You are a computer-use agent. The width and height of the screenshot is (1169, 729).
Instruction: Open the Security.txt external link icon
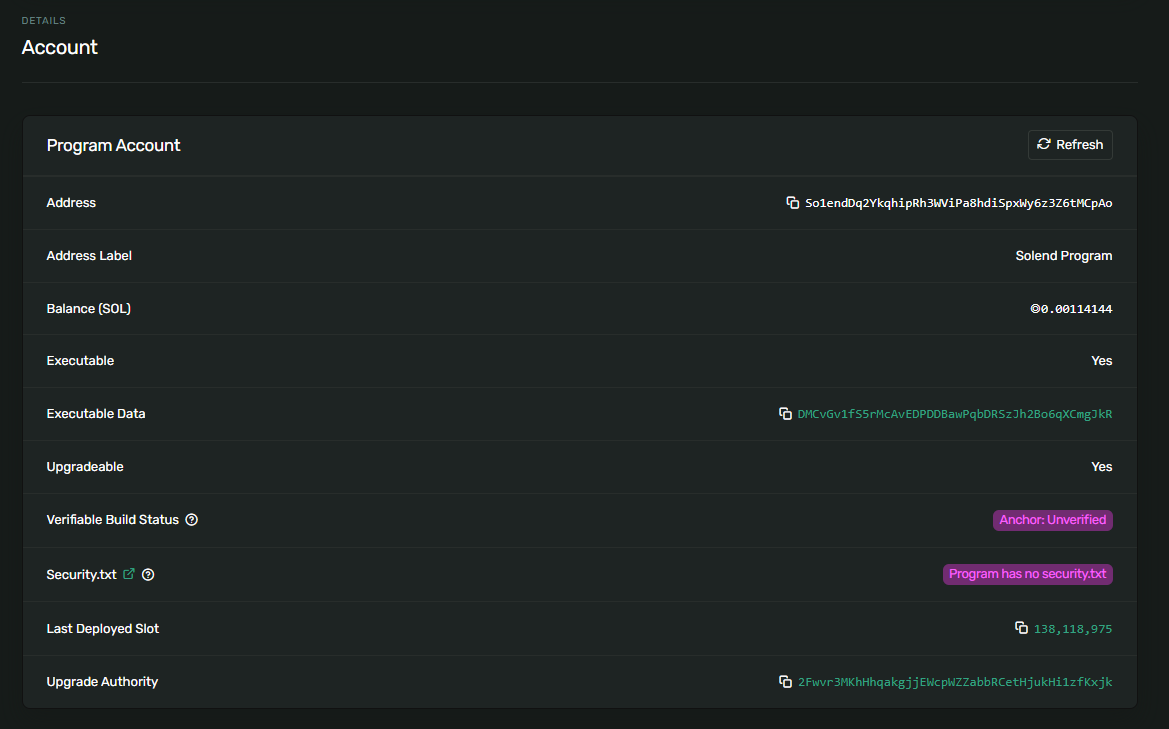tap(129, 575)
